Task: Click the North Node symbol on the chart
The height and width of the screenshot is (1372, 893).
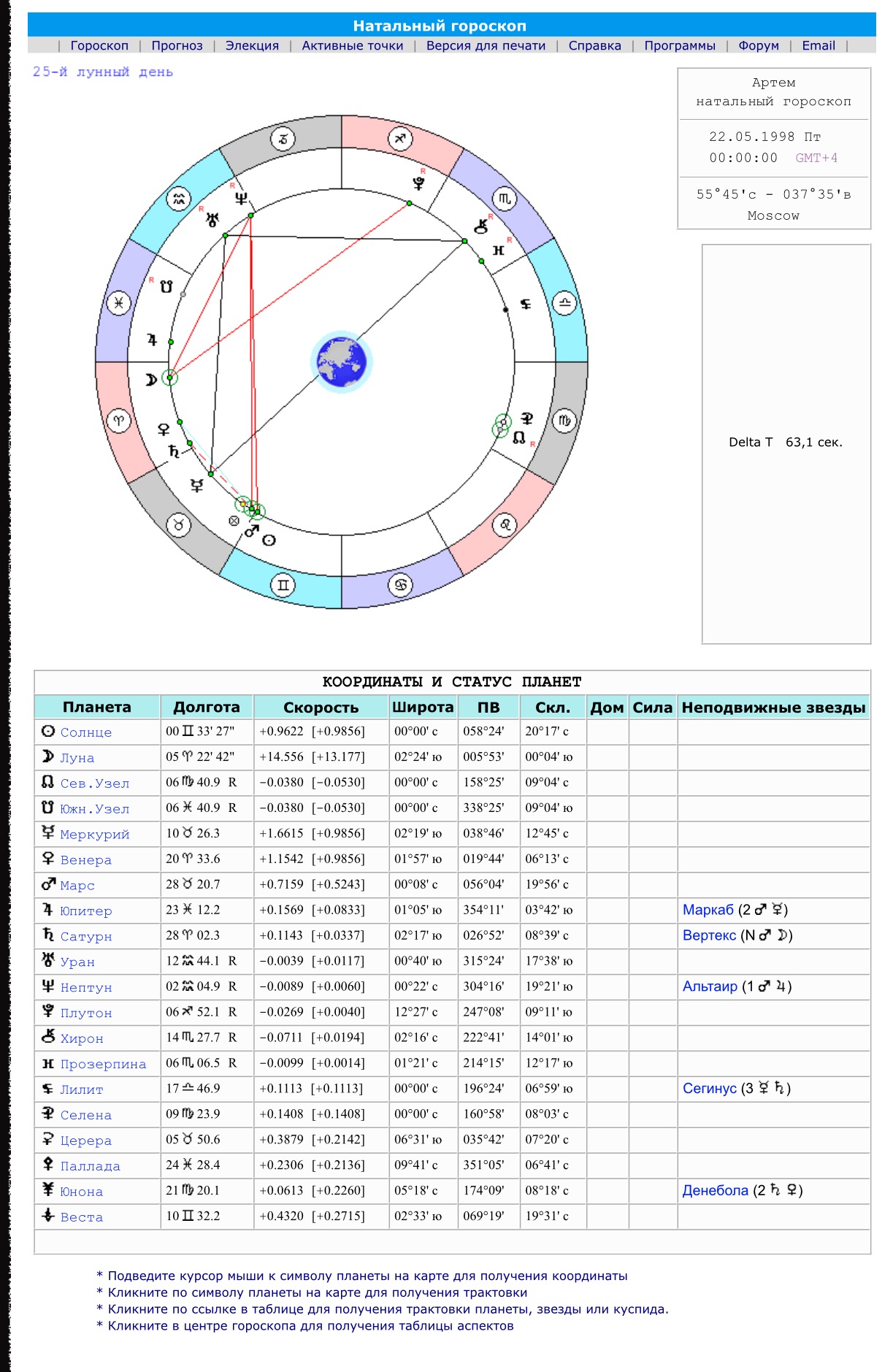Action: pyautogui.click(x=519, y=437)
